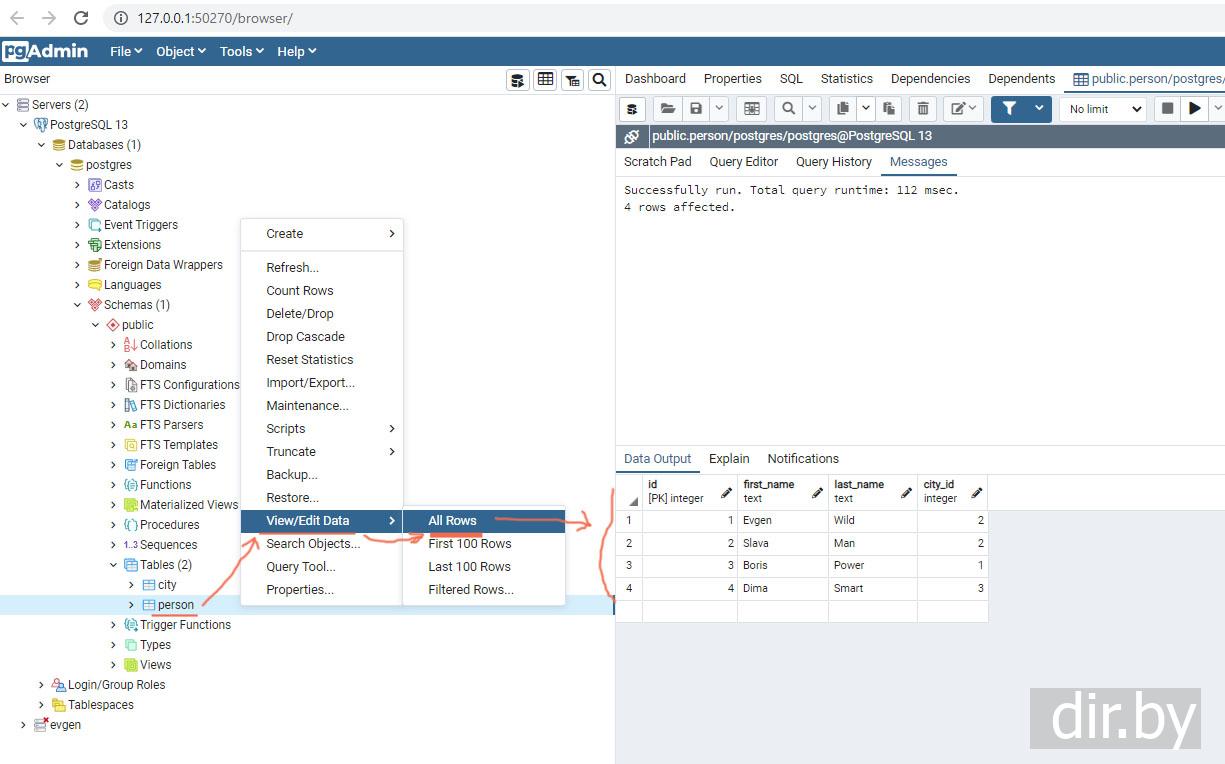1225x764 pixels.
Task: Open the Explain tab
Action: point(728,459)
